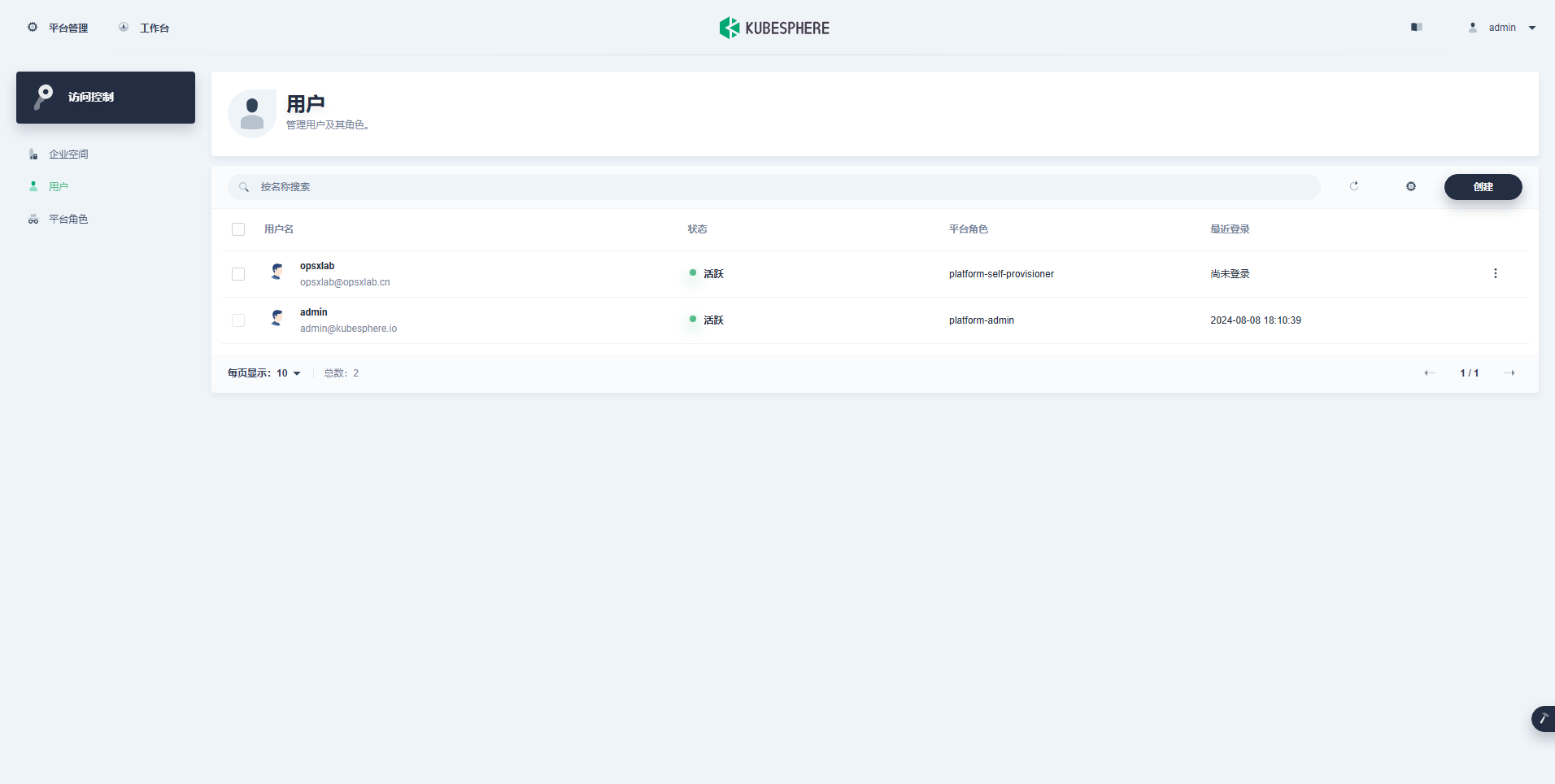Open the three-dot menu for opsxlab
1555x784 pixels.
pyautogui.click(x=1495, y=273)
